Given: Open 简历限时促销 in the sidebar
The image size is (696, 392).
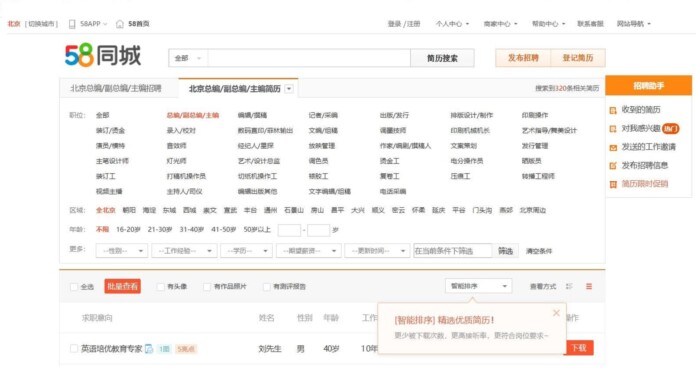Looking at the screenshot, I should point(645,184).
